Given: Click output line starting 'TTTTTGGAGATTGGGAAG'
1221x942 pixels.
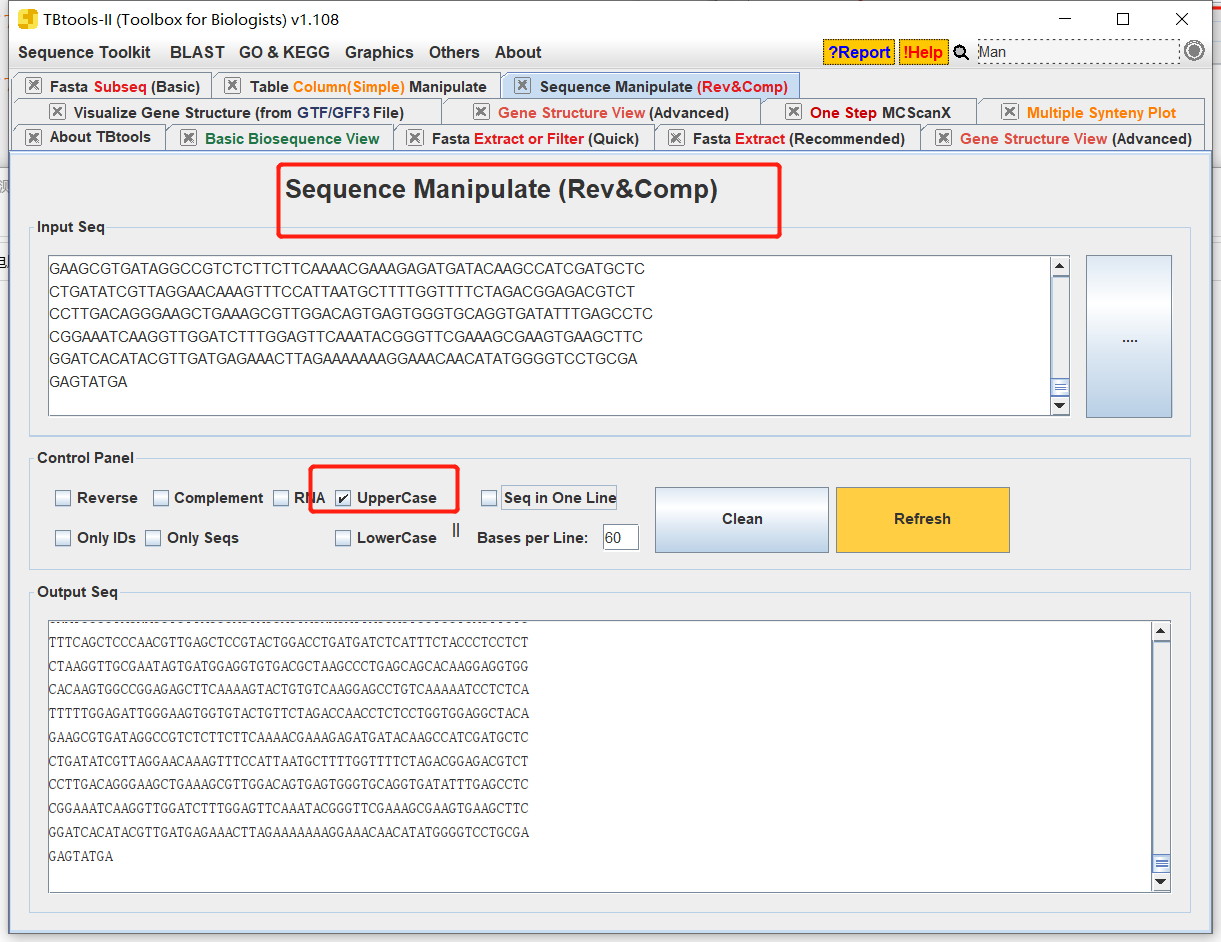Looking at the screenshot, I should tap(289, 714).
